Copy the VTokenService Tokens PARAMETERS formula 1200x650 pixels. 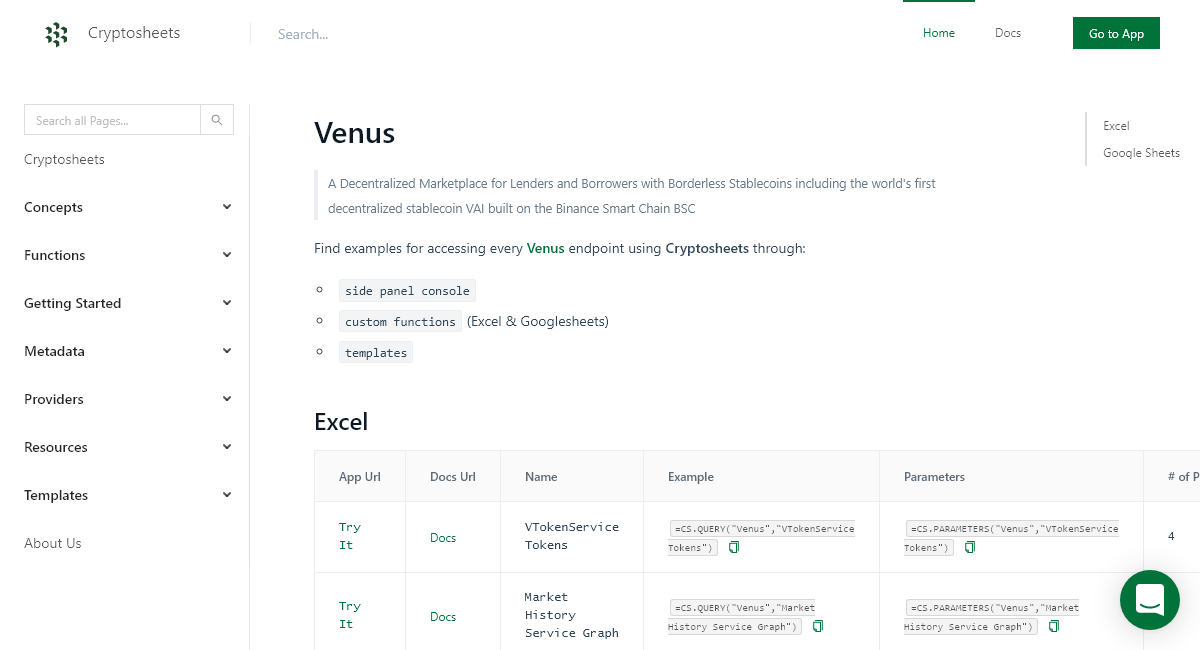[969, 547]
